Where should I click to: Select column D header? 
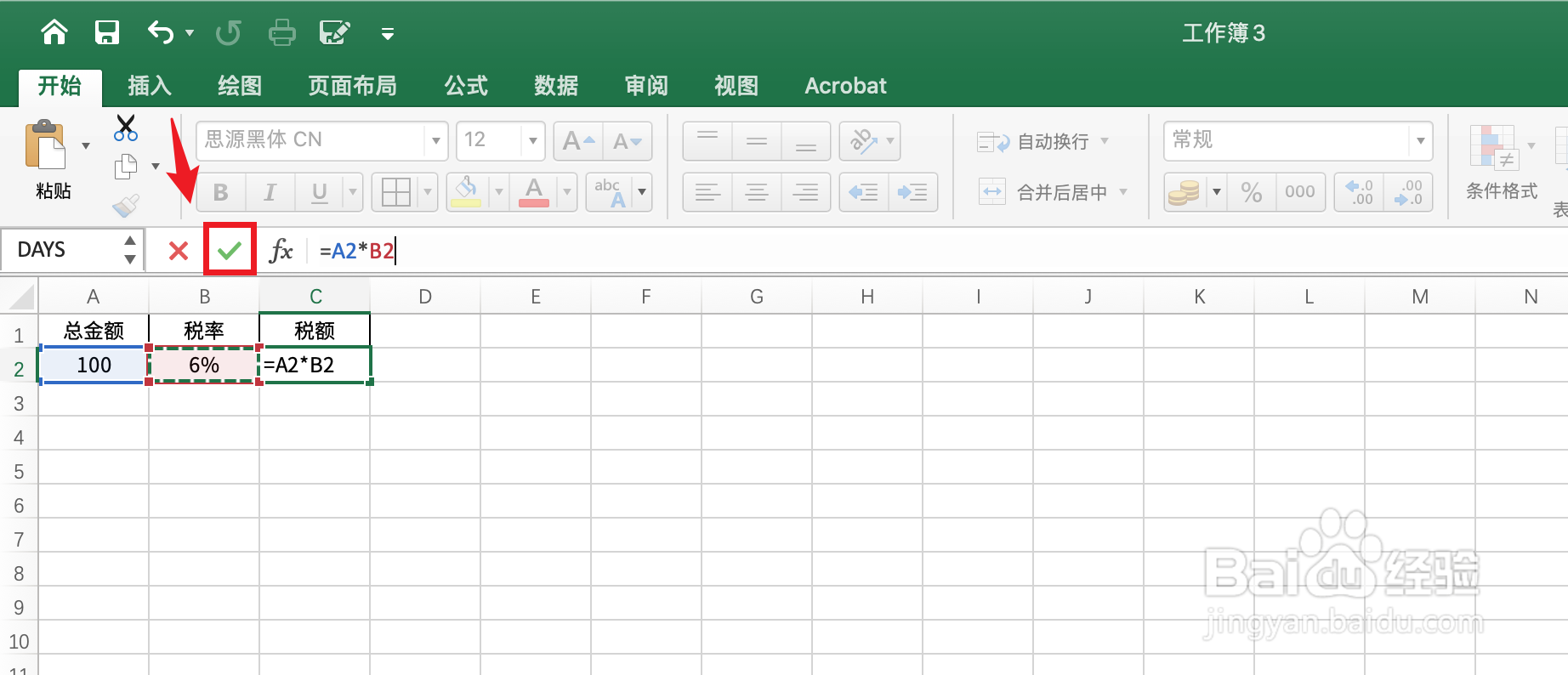(425, 297)
